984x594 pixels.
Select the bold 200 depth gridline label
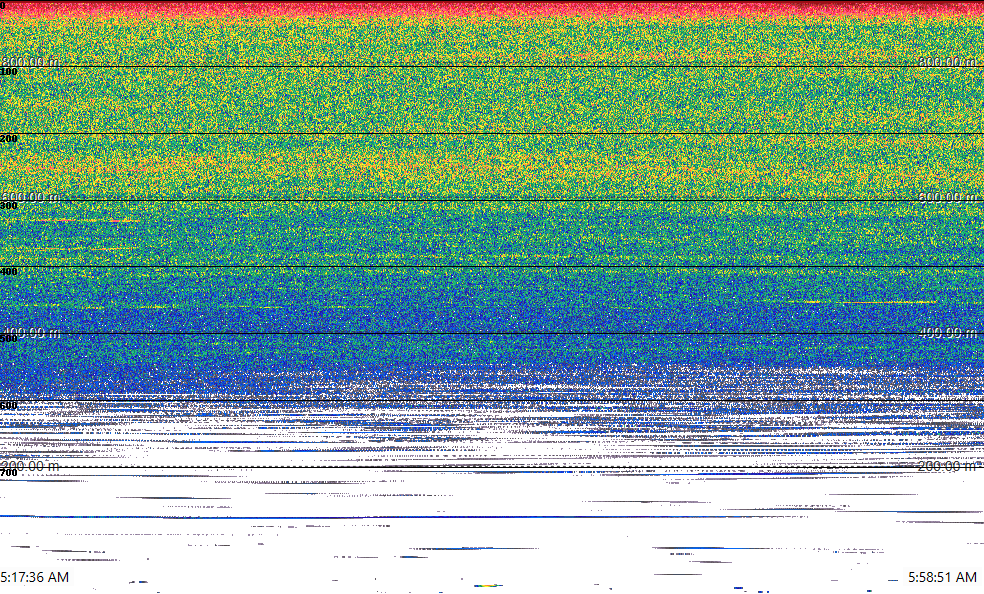coord(9,139)
